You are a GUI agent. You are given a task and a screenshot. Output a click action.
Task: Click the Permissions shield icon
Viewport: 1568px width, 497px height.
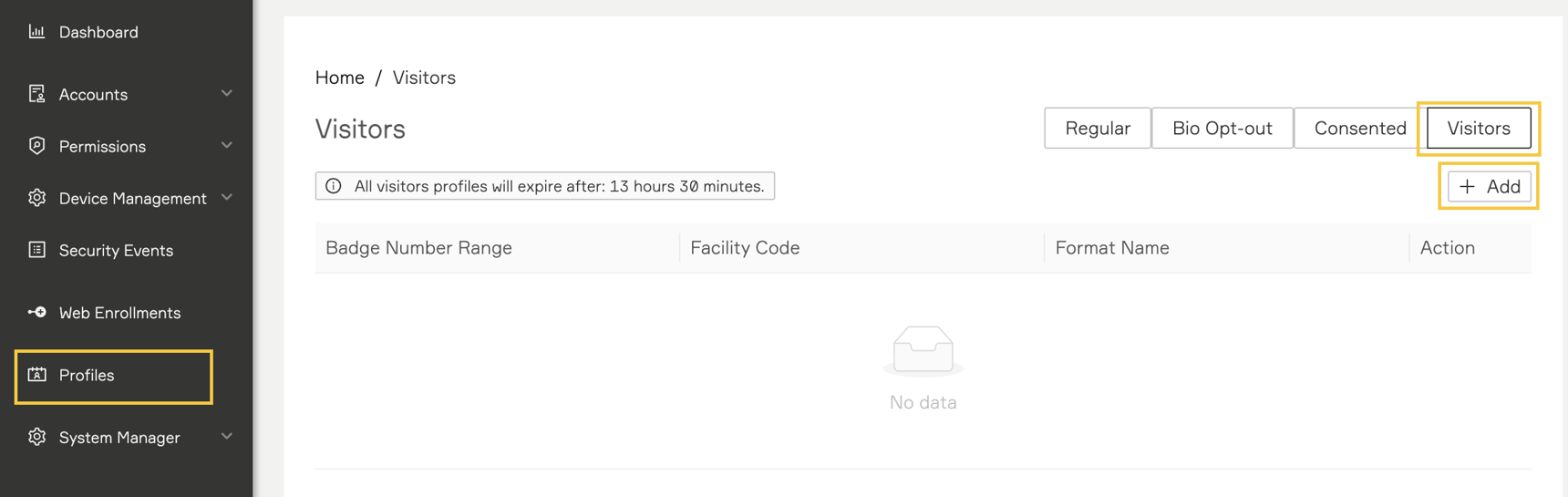[x=36, y=146]
